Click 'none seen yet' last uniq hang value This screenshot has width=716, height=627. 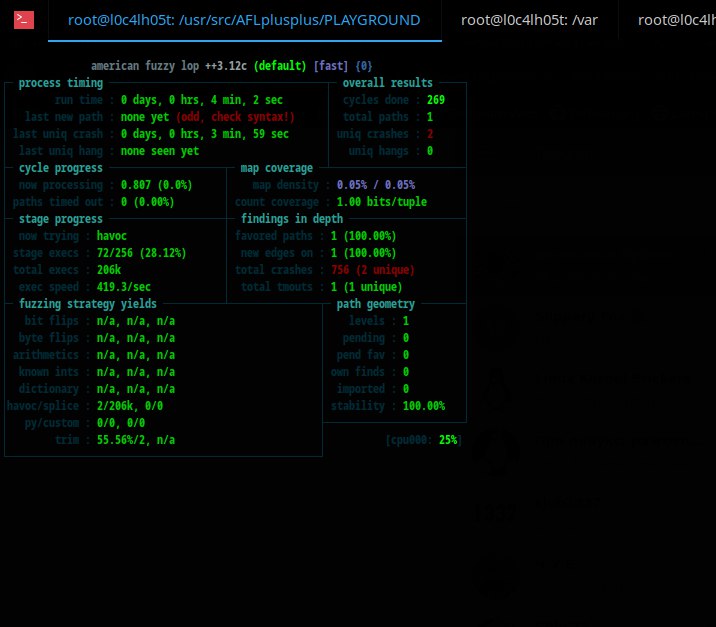pyautogui.click(x=160, y=151)
